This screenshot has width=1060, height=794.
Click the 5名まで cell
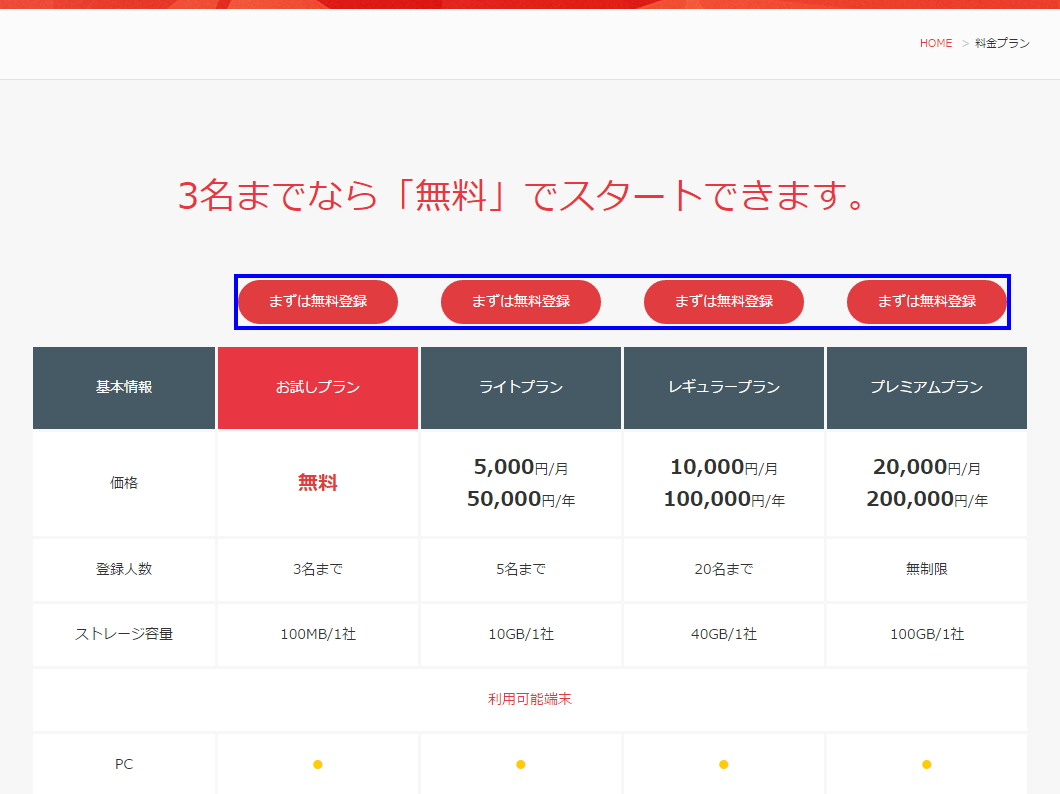click(521, 569)
